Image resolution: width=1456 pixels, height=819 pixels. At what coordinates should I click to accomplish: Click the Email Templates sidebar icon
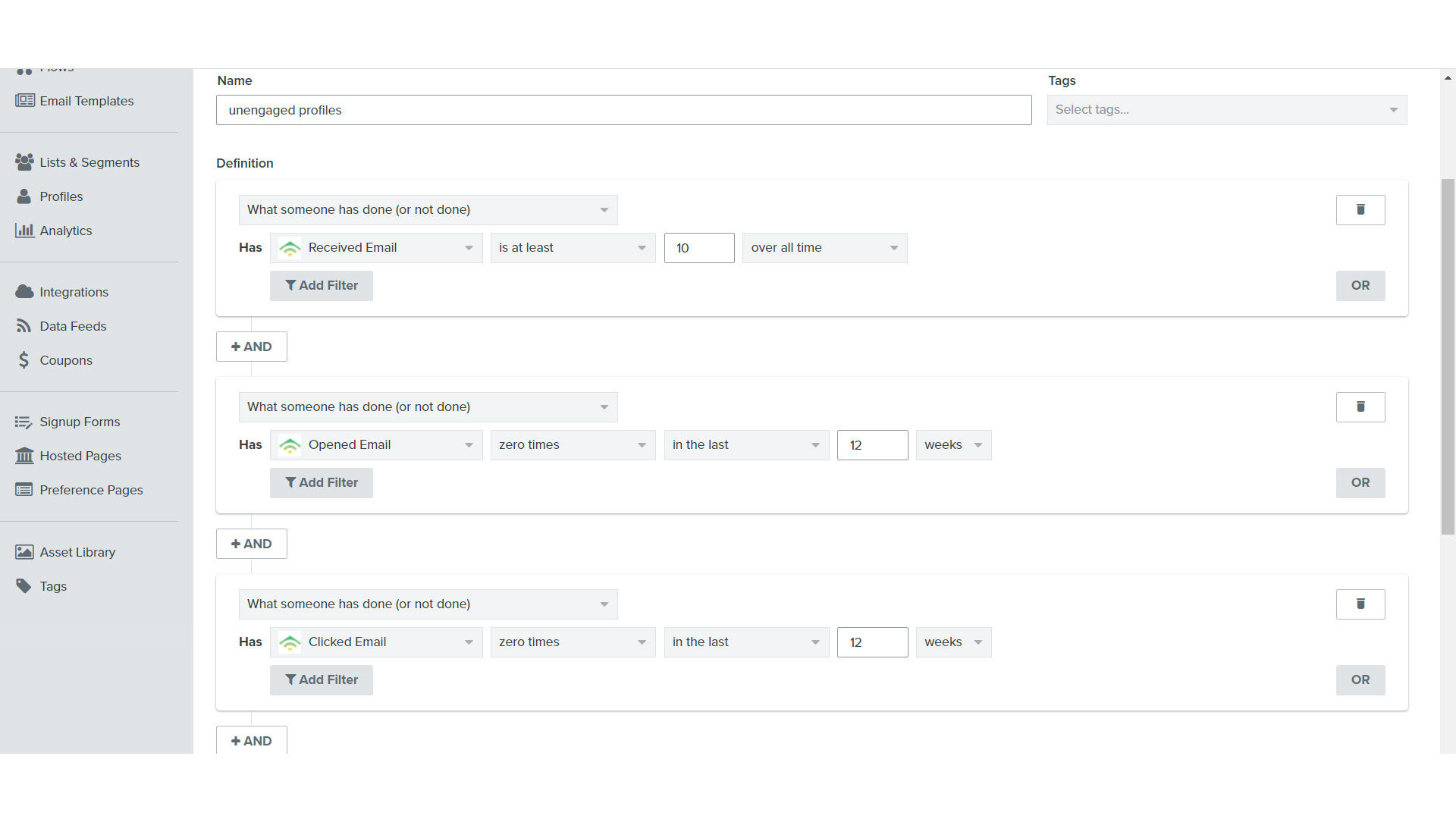[25, 101]
